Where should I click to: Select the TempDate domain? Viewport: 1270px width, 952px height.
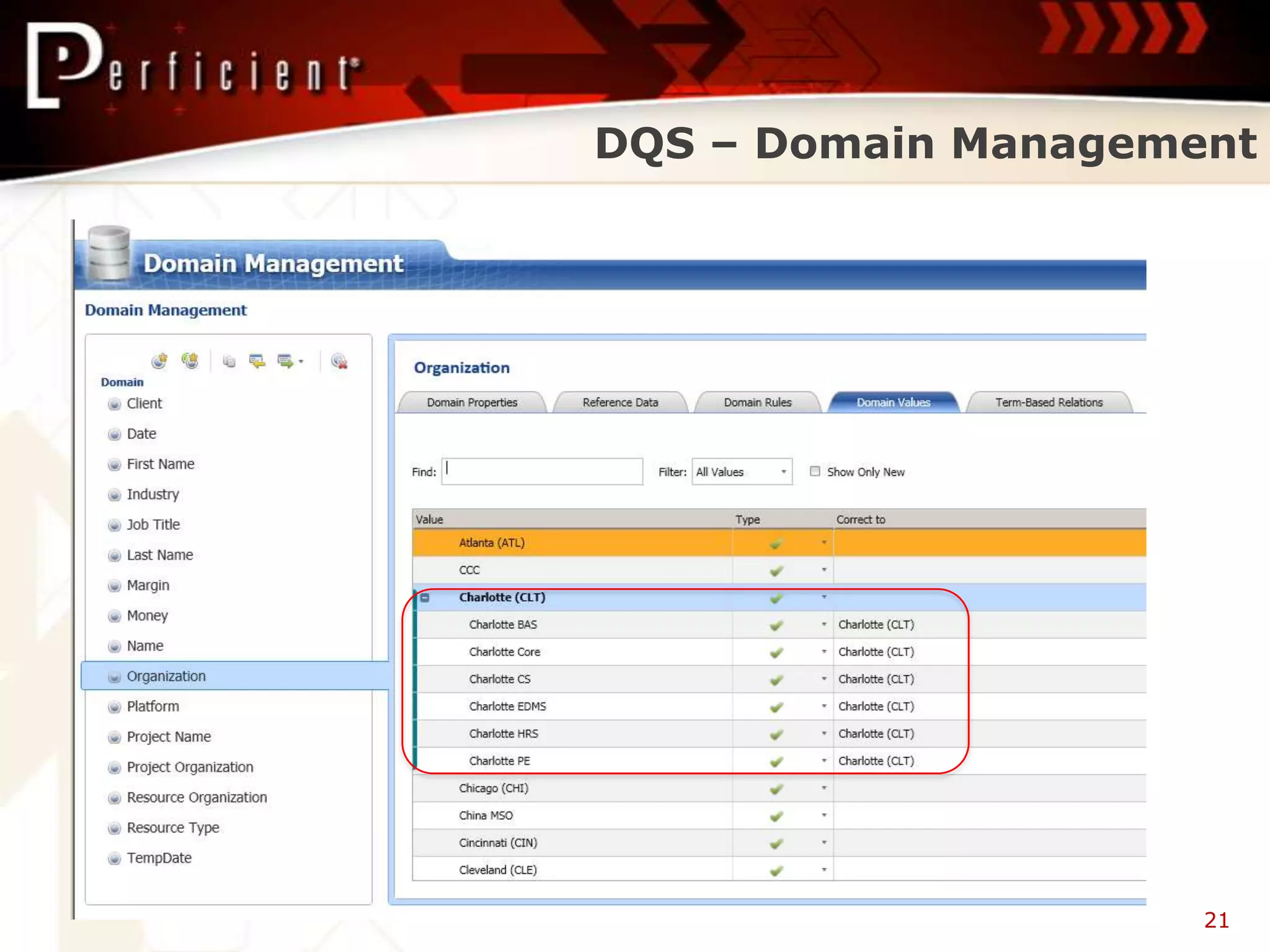click(x=159, y=858)
